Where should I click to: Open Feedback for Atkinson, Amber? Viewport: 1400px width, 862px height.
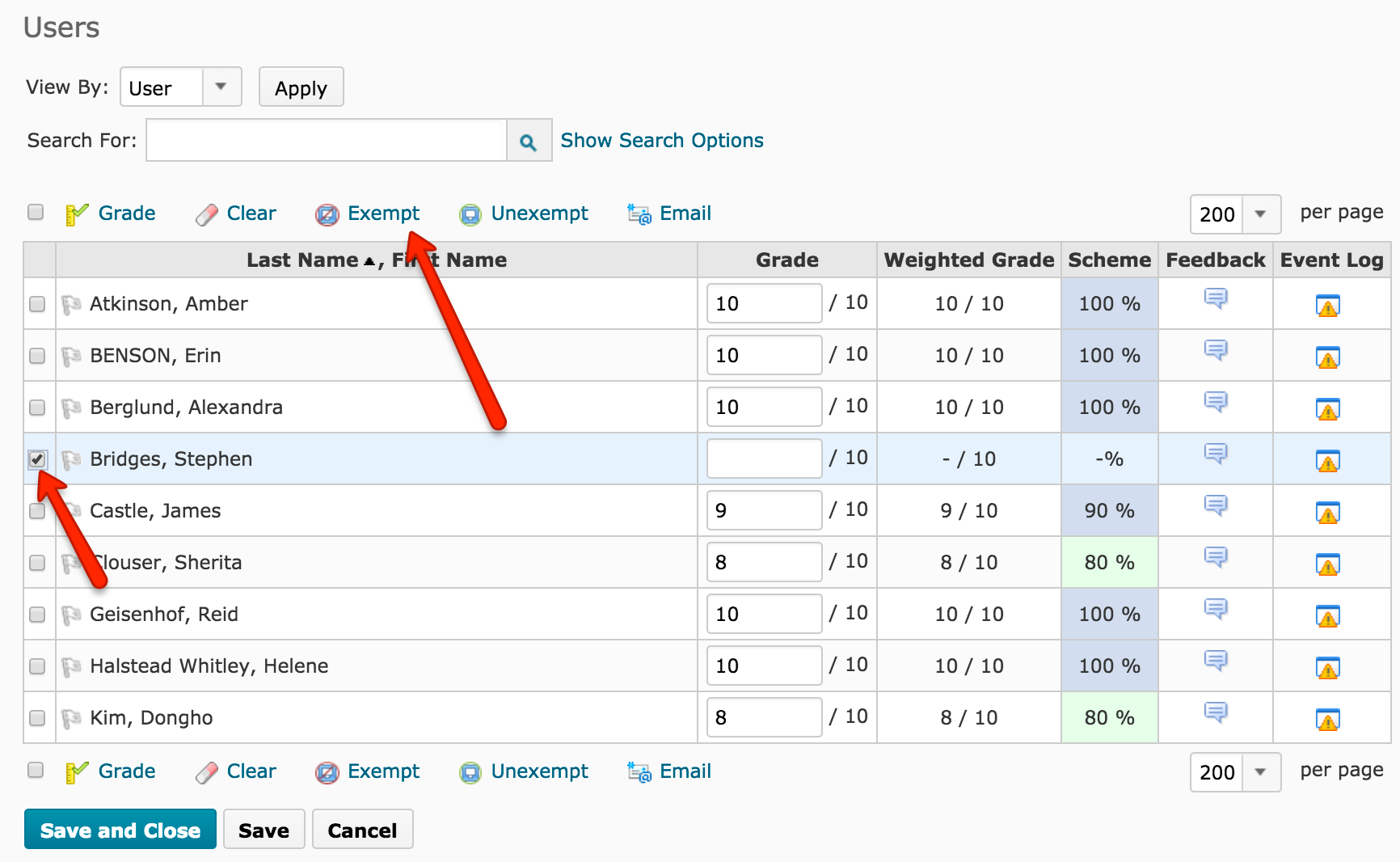[1216, 299]
